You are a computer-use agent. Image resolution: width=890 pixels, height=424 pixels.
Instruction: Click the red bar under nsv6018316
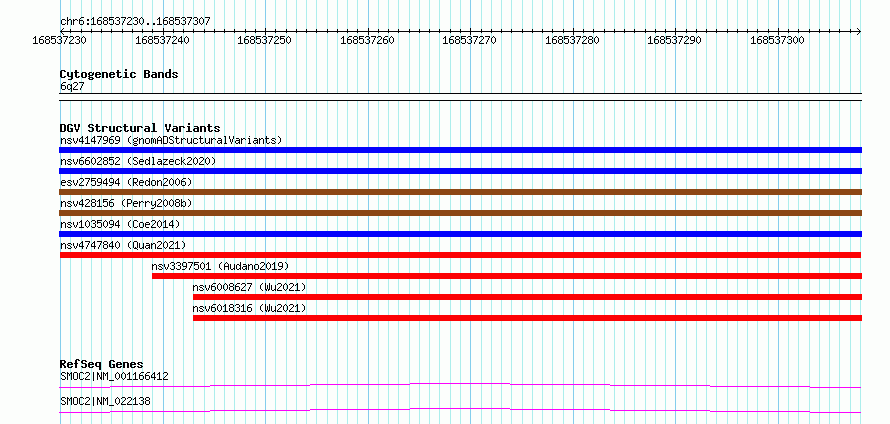pyautogui.click(x=527, y=318)
